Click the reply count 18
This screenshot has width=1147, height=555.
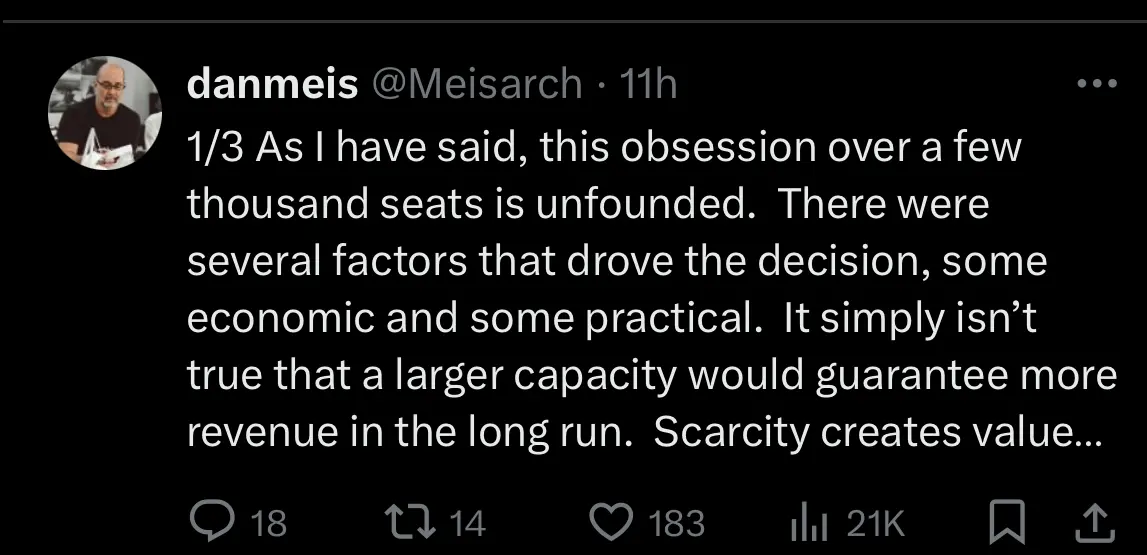tap(265, 523)
